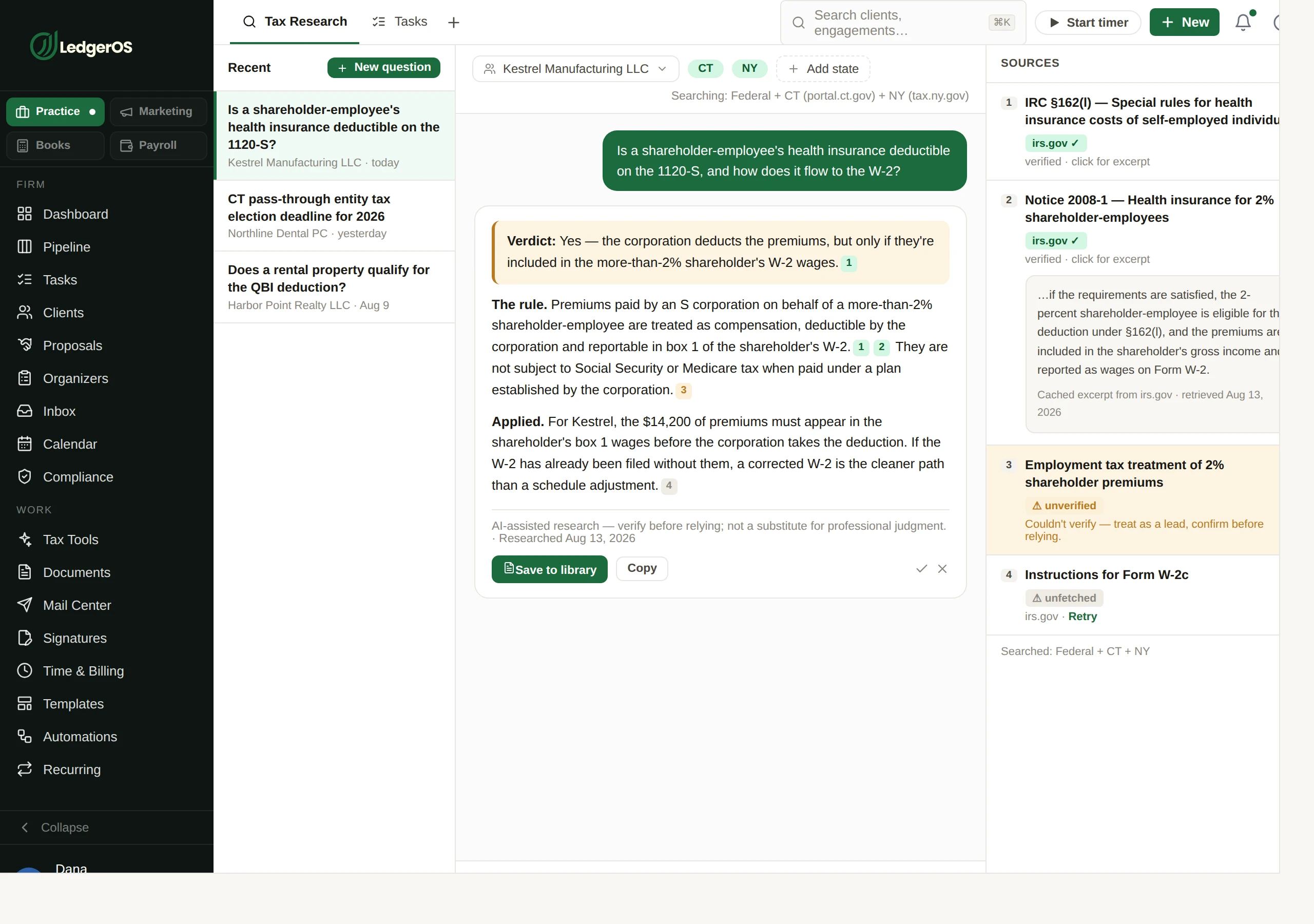Screen dimensions: 1314x924
Task: Click the Tax Tools sparkle icon
Action: click(x=25, y=540)
